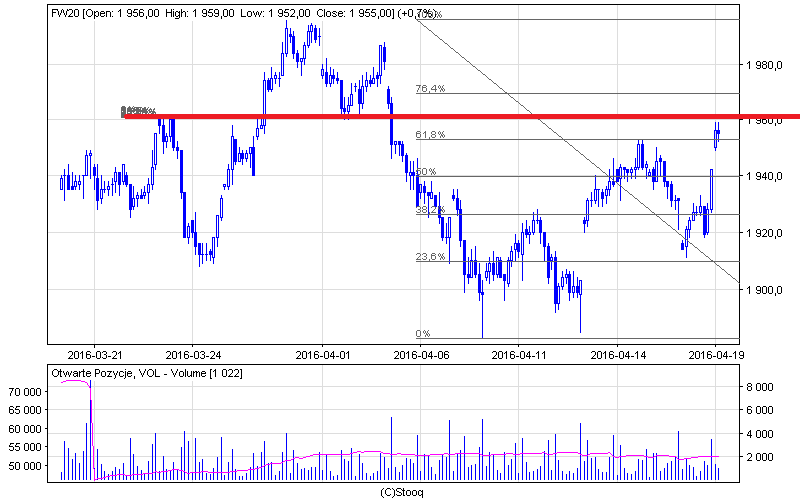Click the 1 980,0 price axis label
Image resolution: width=800 pixels, height=500 pixels.
764,65
